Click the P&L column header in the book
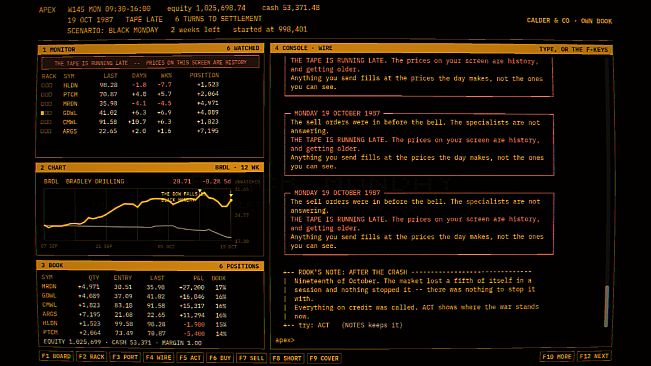 (198, 278)
